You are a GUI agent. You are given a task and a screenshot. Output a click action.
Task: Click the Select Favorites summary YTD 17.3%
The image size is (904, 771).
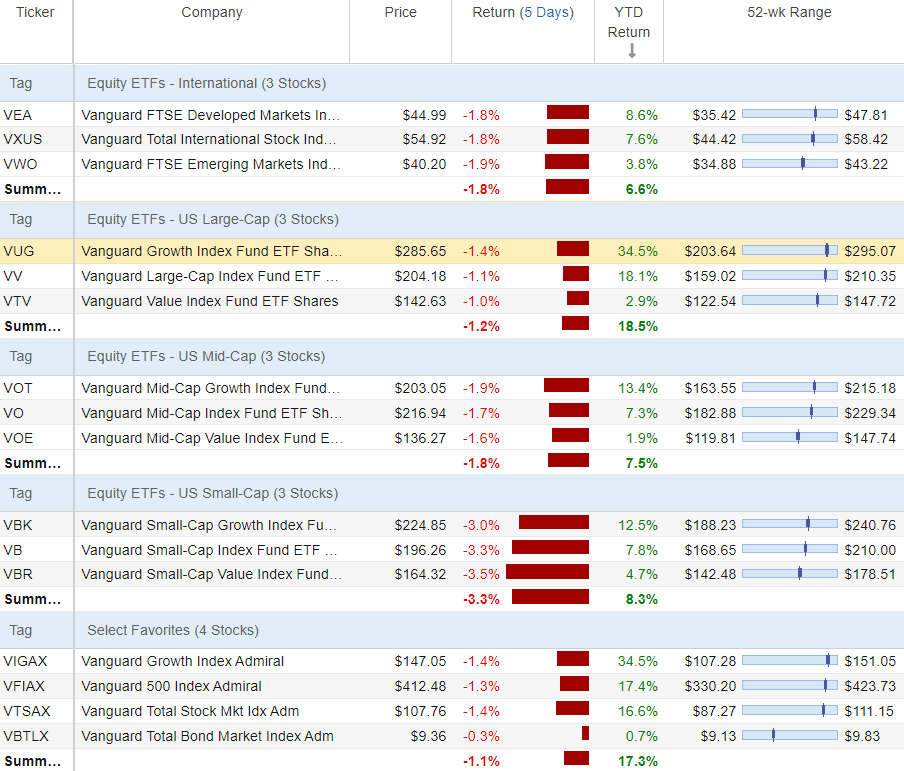pos(638,761)
